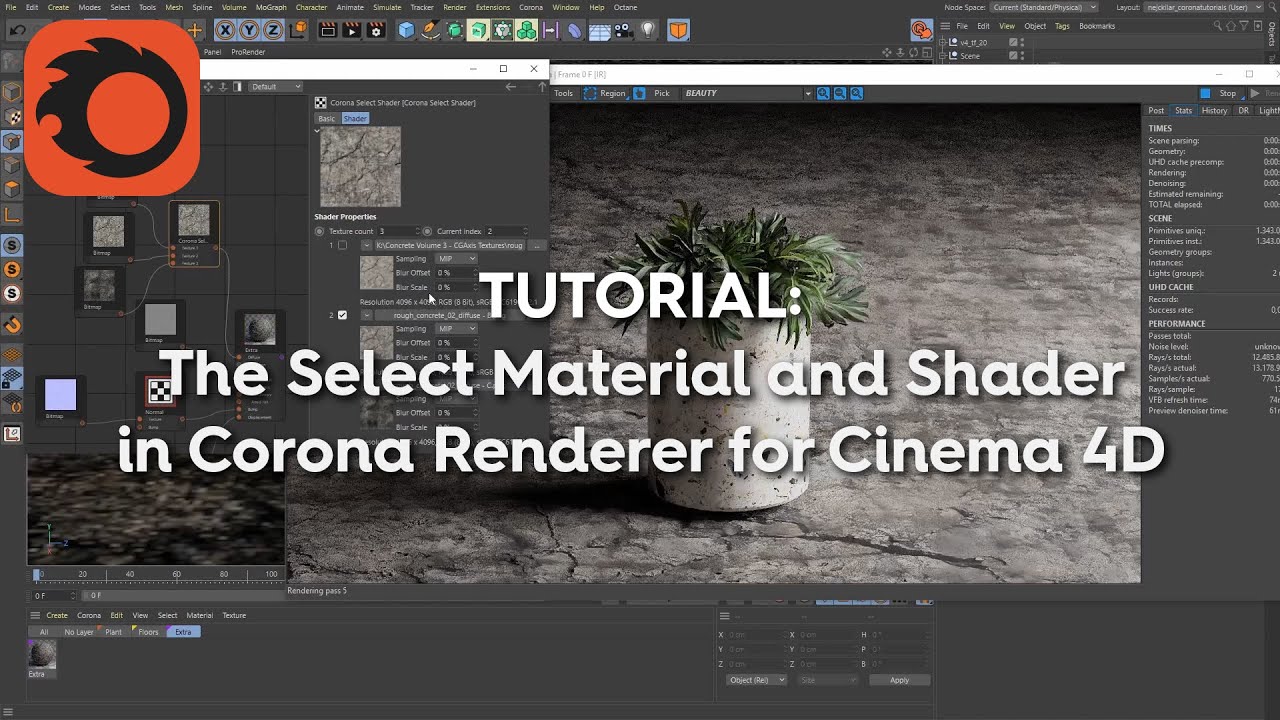Toggle Texture count animation radio dot
Viewport: 1280px width, 720px height.
(320, 231)
